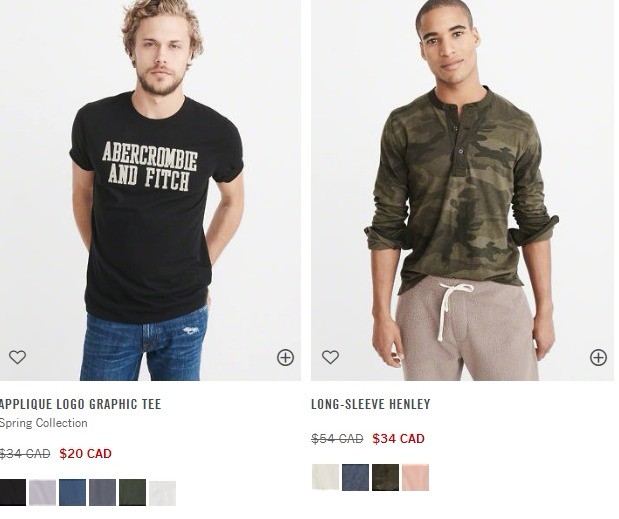Click the Spring Collection label
This screenshot has width=619, height=519.
tap(43, 423)
